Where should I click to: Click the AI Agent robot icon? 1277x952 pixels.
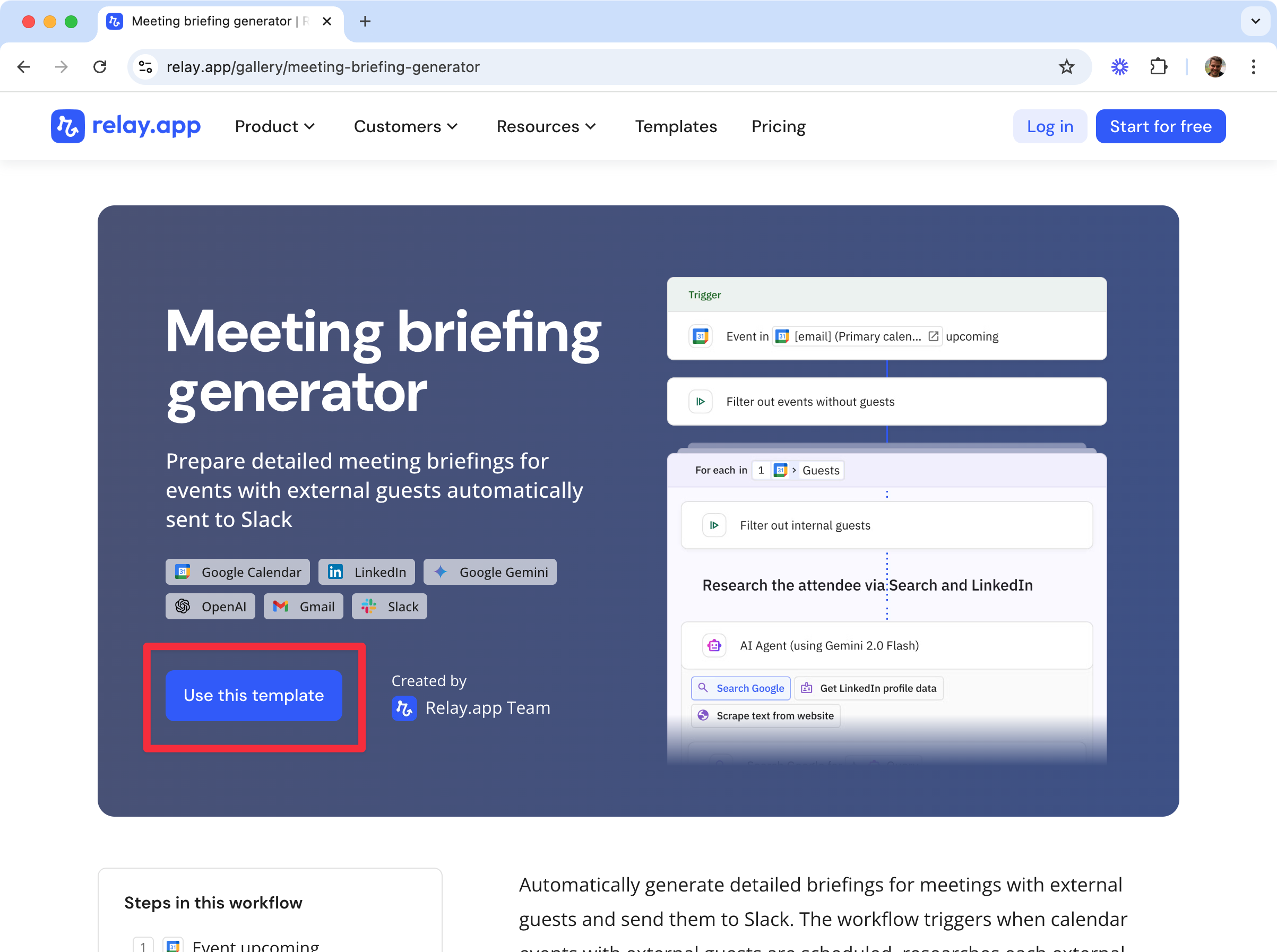714,645
